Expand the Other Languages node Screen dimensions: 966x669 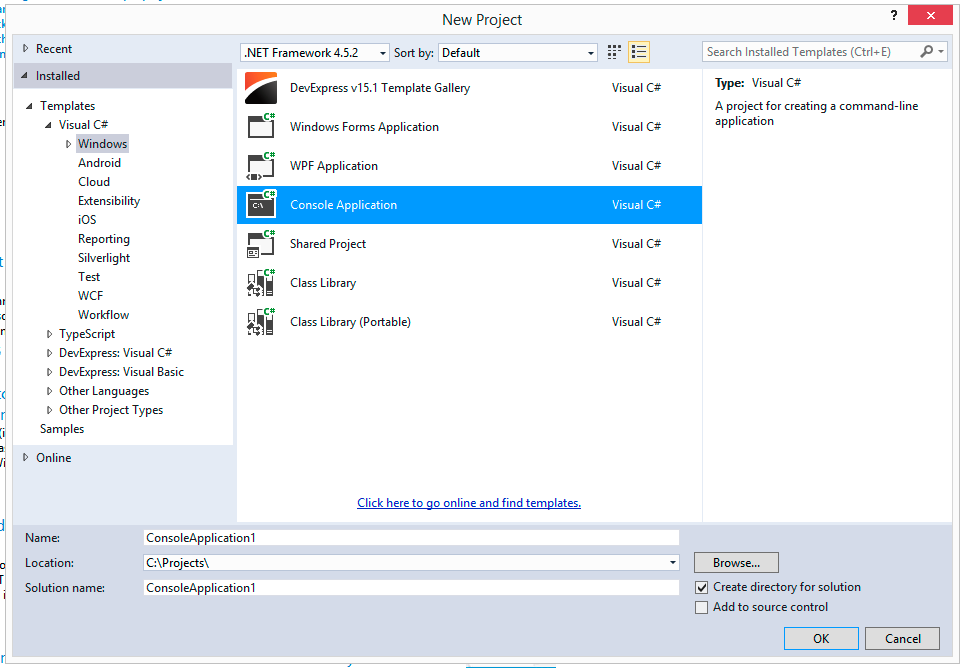[x=49, y=390]
